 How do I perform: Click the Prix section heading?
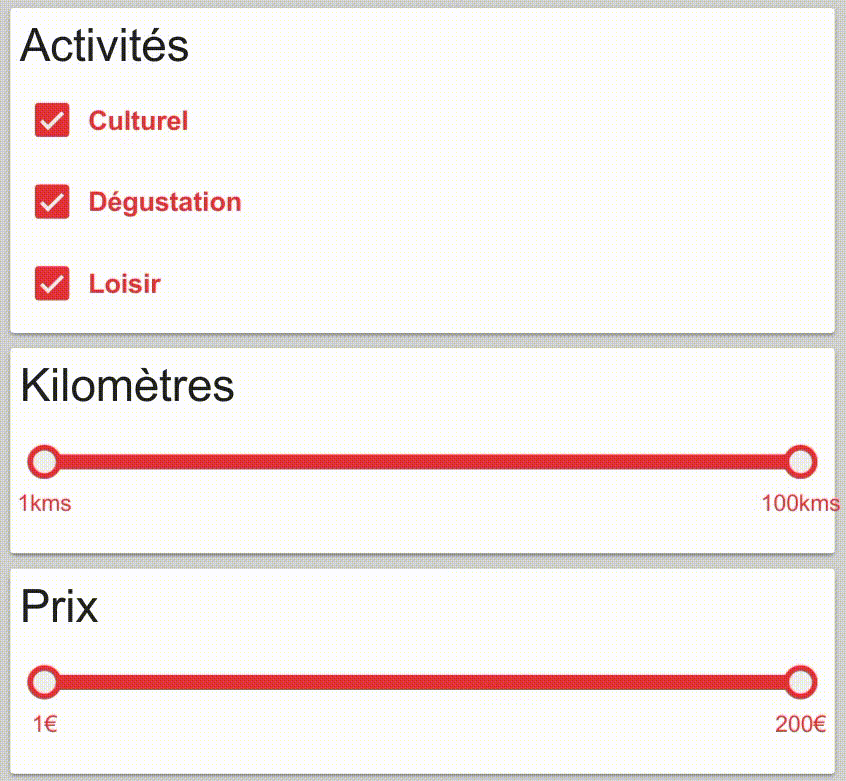60,606
